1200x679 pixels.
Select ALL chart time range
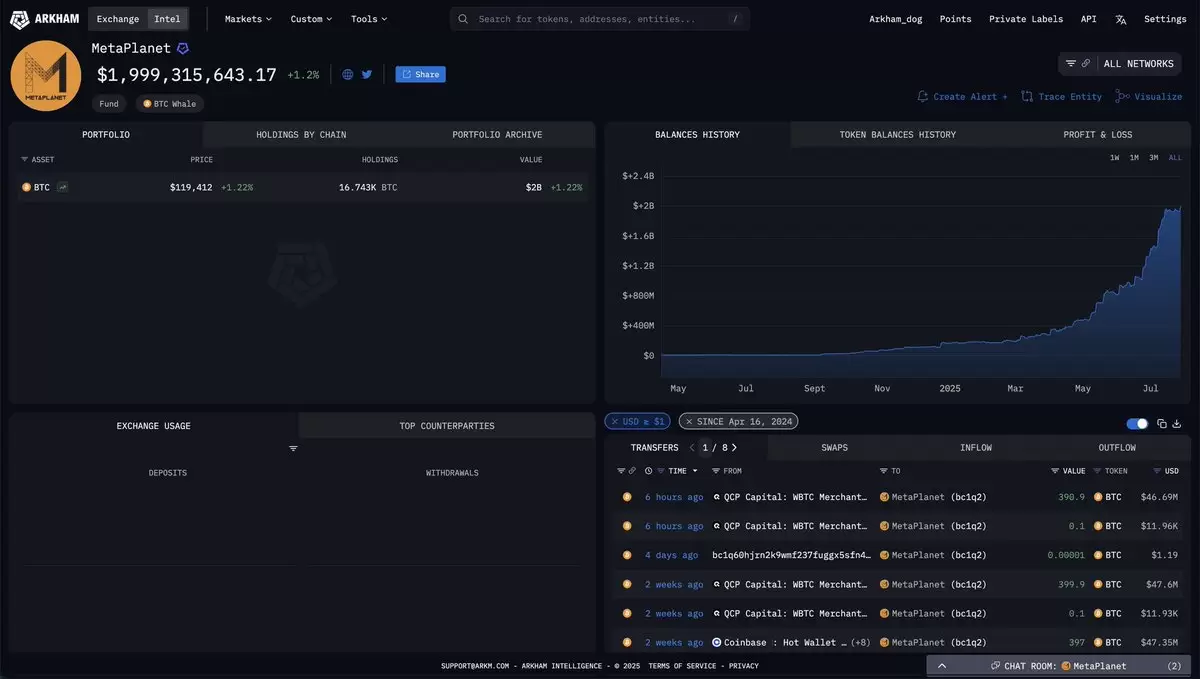click(1175, 158)
